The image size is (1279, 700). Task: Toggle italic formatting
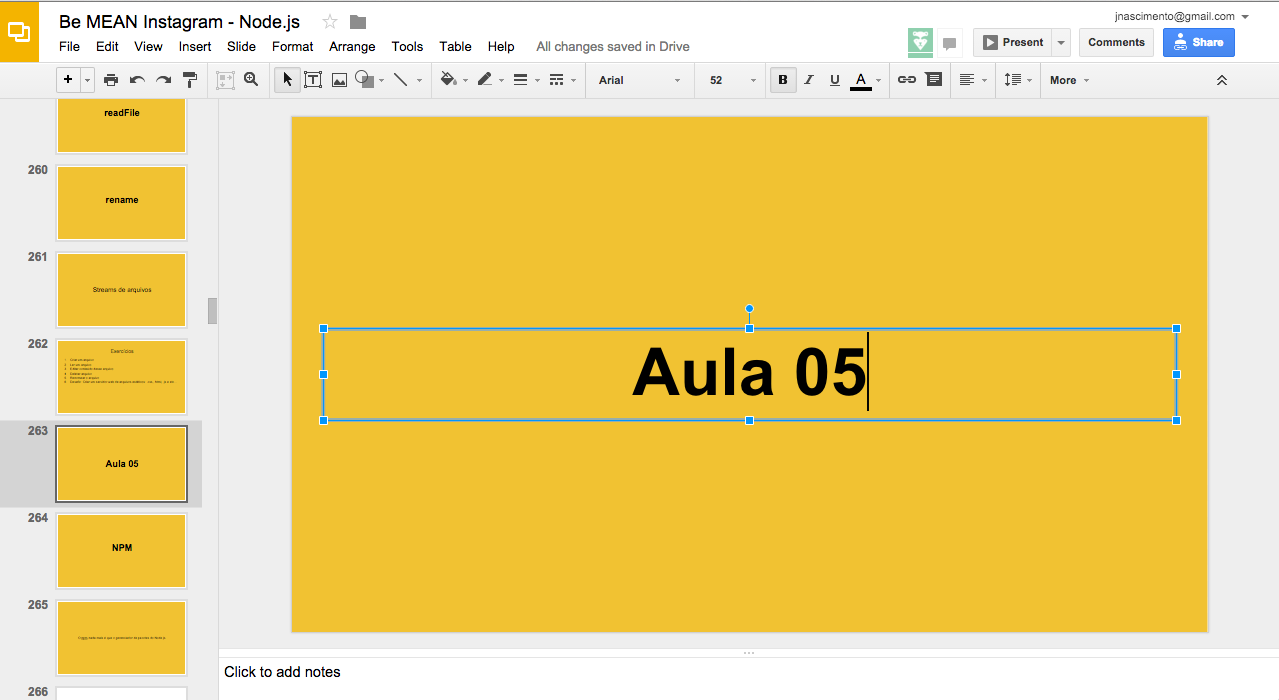point(809,80)
